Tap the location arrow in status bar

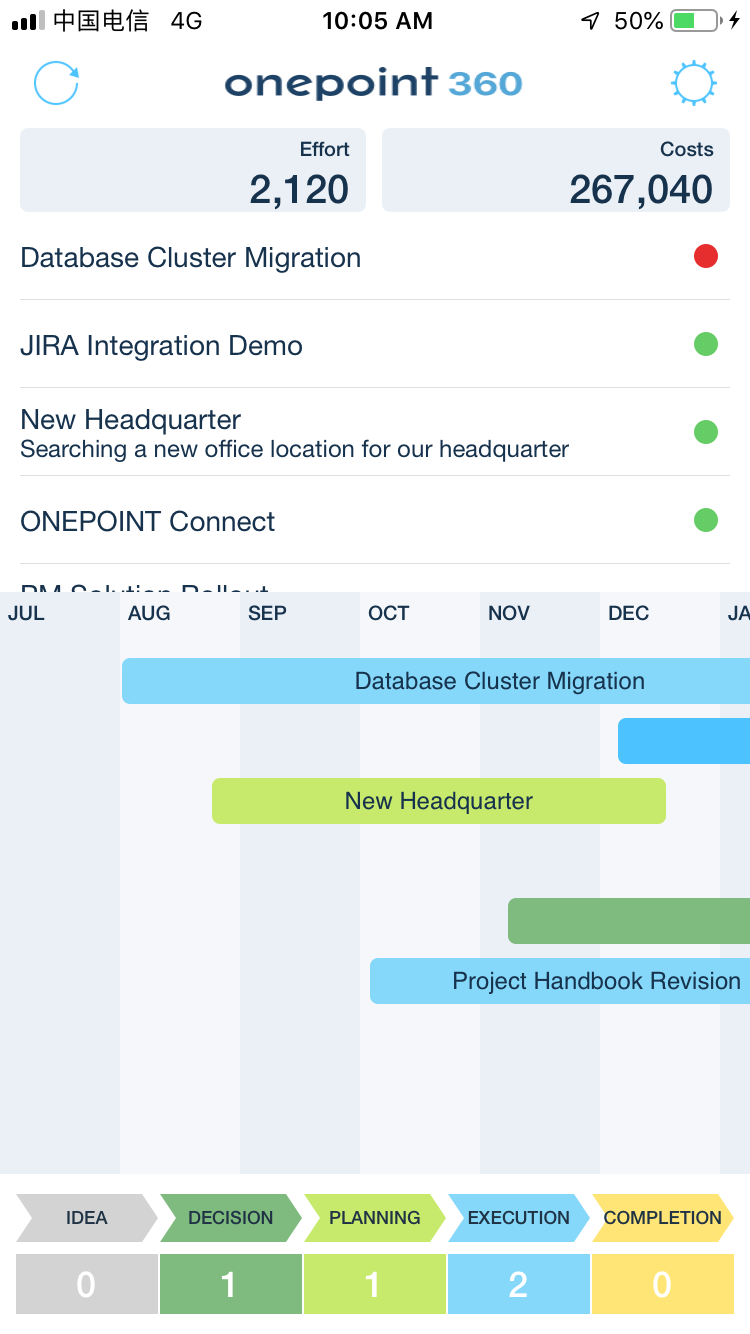[x=591, y=21]
